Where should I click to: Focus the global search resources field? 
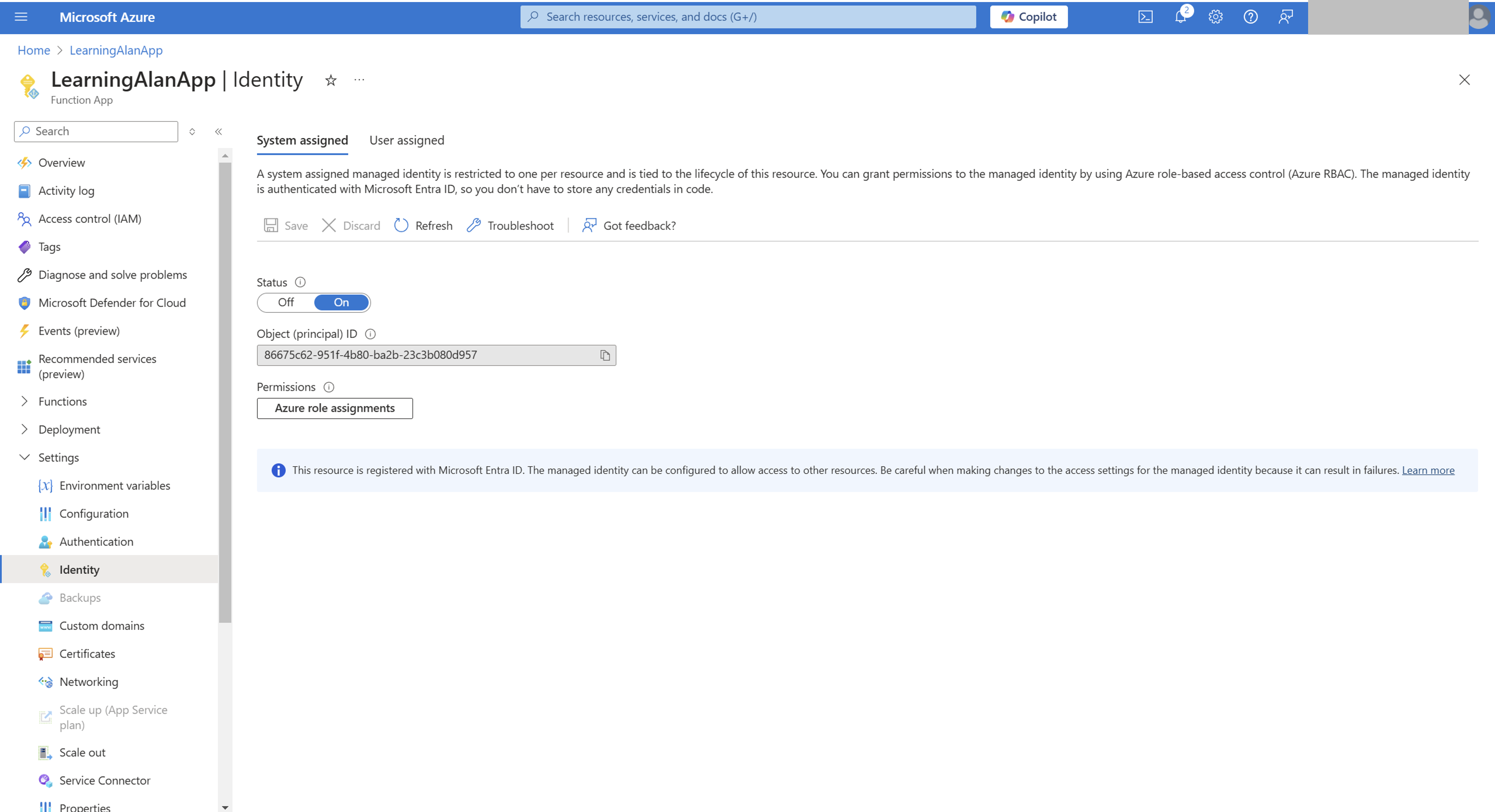pos(747,17)
